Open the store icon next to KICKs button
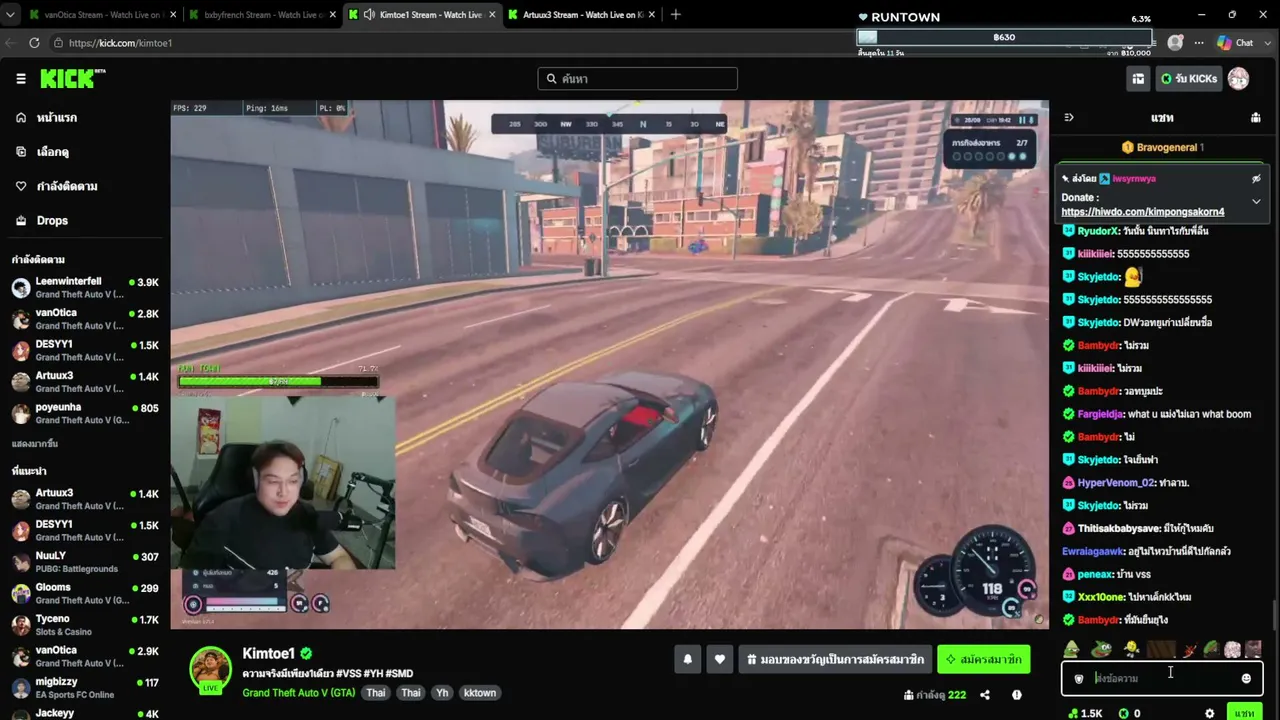Screen dimensions: 1280x720 point(1138,79)
